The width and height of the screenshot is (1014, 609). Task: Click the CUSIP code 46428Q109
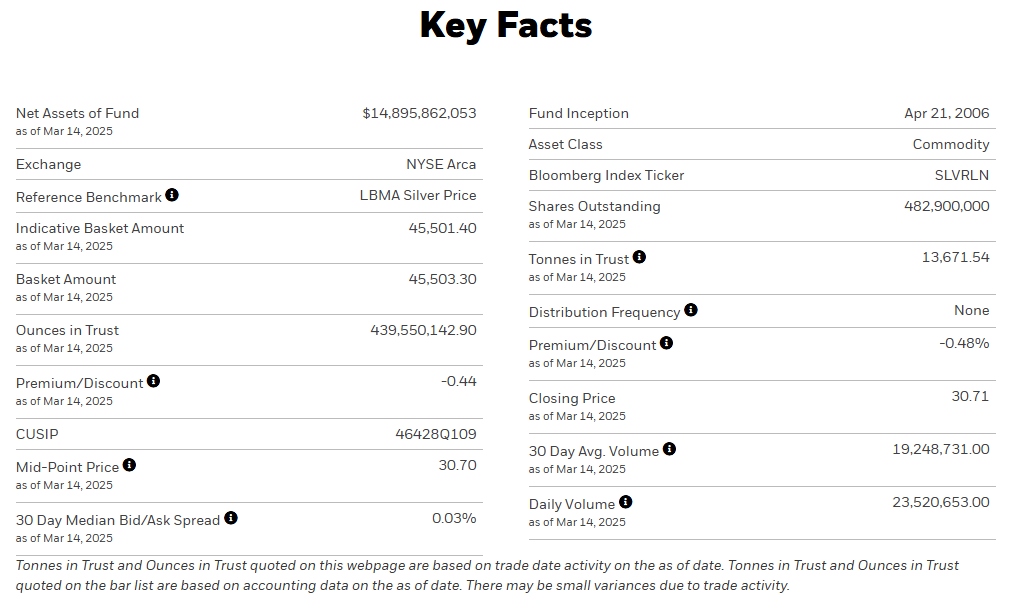point(436,434)
